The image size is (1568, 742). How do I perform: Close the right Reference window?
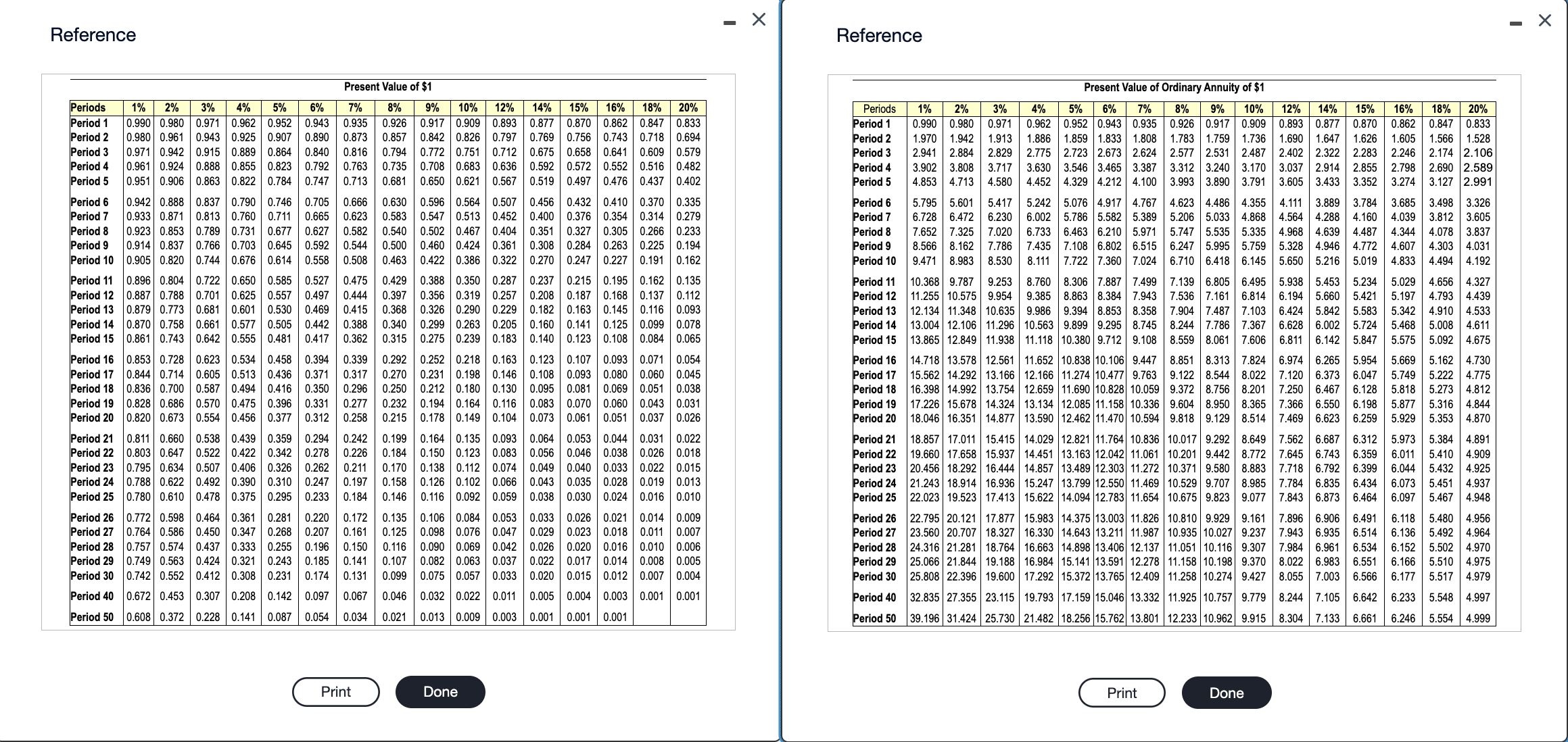[1545, 20]
